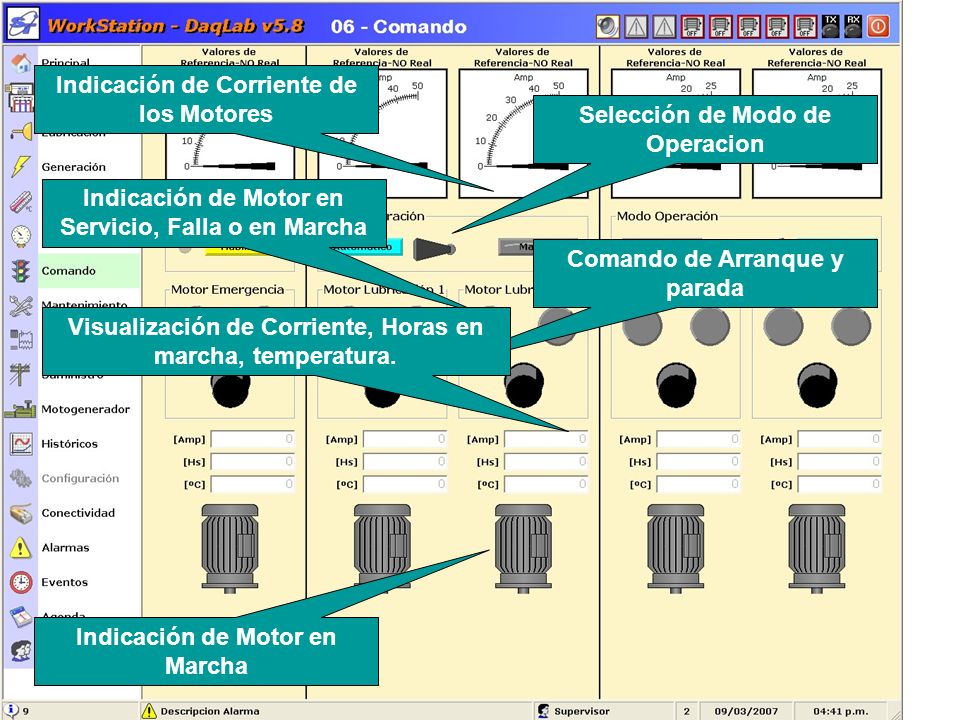Click the Históricos chart icon
This screenshot has height=720, width=960.
(21, 443)
